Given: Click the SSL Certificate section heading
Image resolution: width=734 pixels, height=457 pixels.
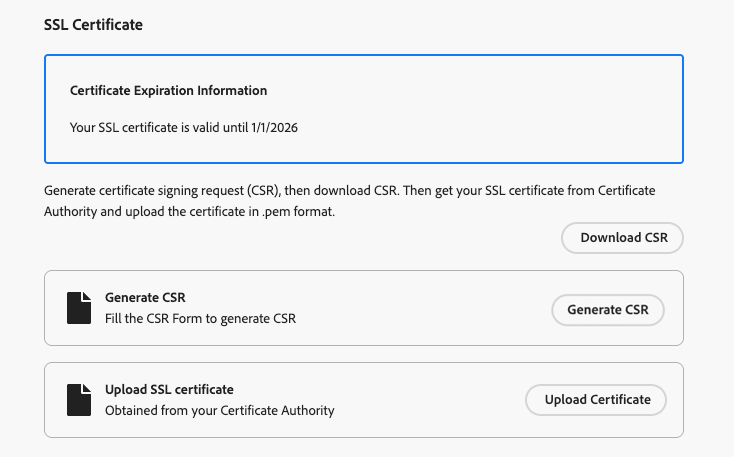Looking at the screenshot, I should (x=93, y=25).
